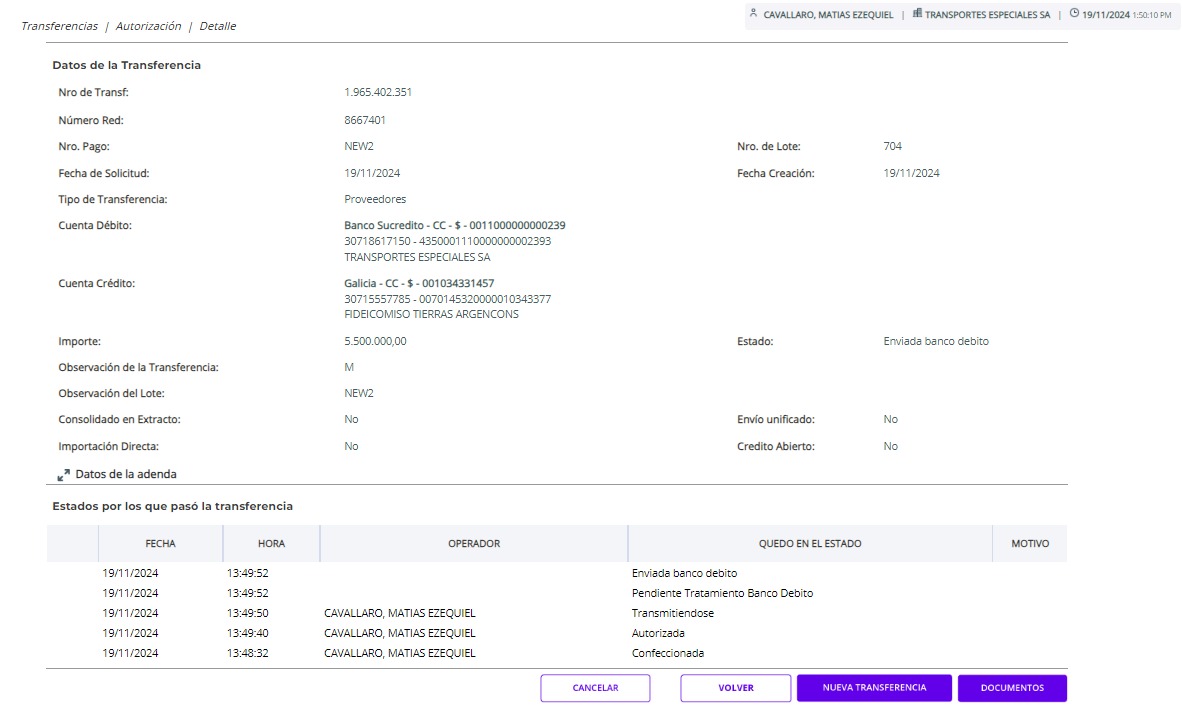Start a NUEVA TRANSFERENCIA
The height and width of the screenshot is (706, 1182).
pos(874,688)
